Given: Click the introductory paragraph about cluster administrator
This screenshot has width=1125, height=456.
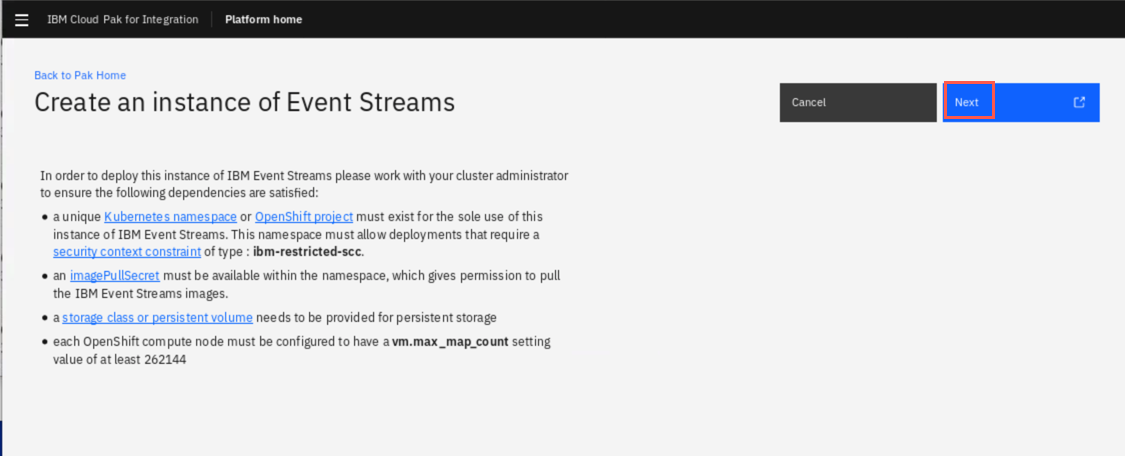Looking at the screenshot, I should [304, 184].
